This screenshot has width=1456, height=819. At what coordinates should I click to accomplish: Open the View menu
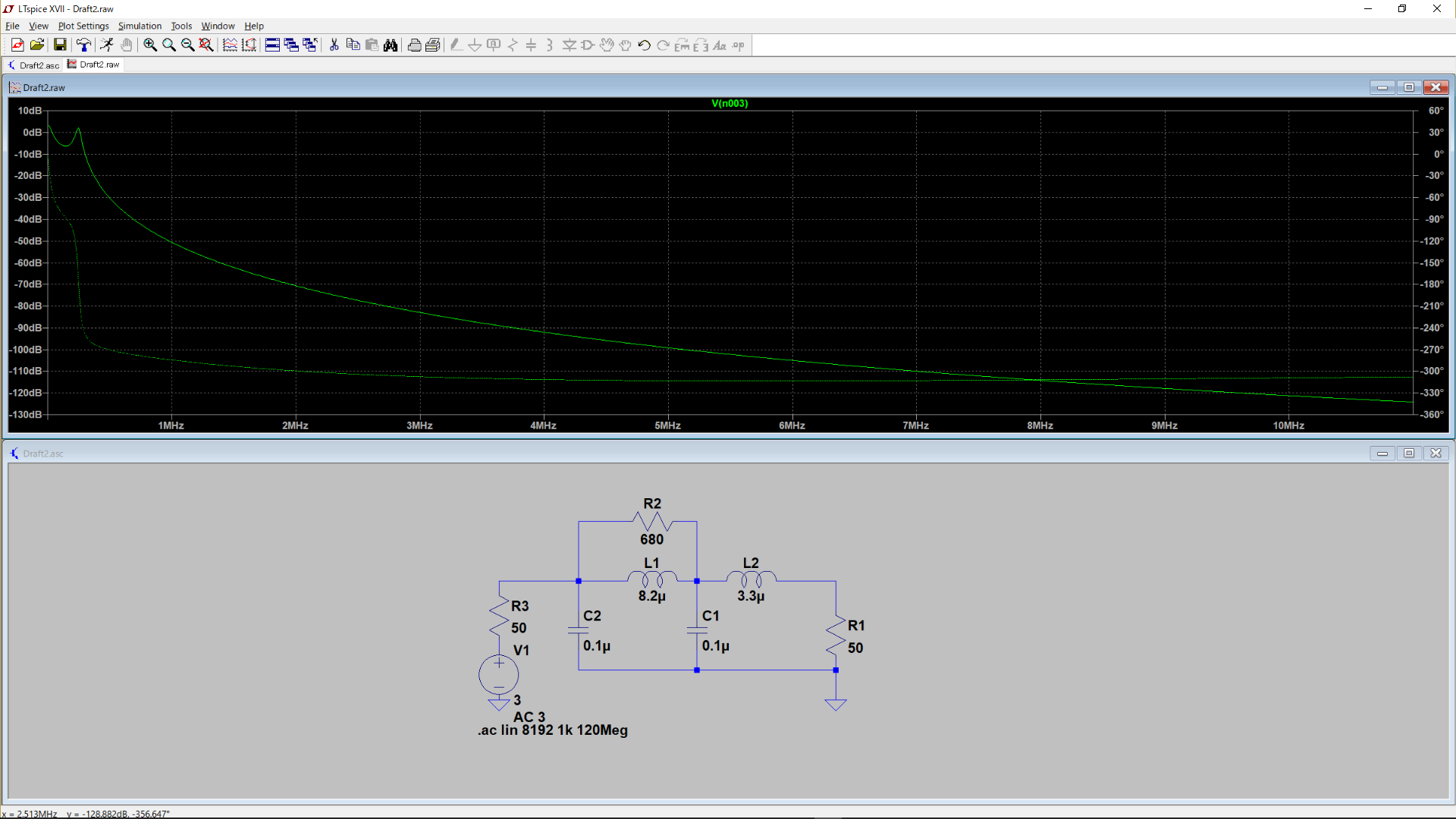38,26
